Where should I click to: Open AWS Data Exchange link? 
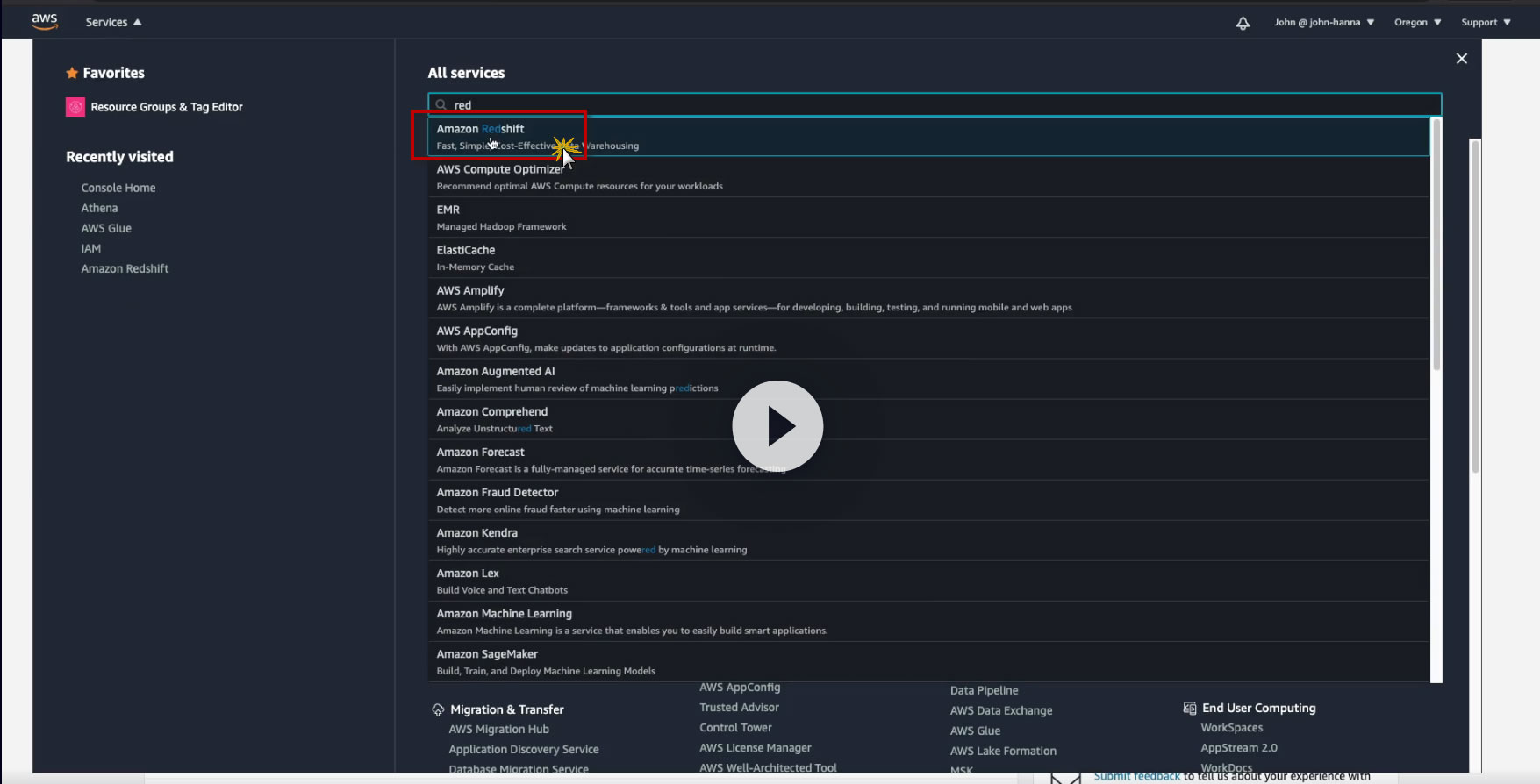[x=1001, y=710]
